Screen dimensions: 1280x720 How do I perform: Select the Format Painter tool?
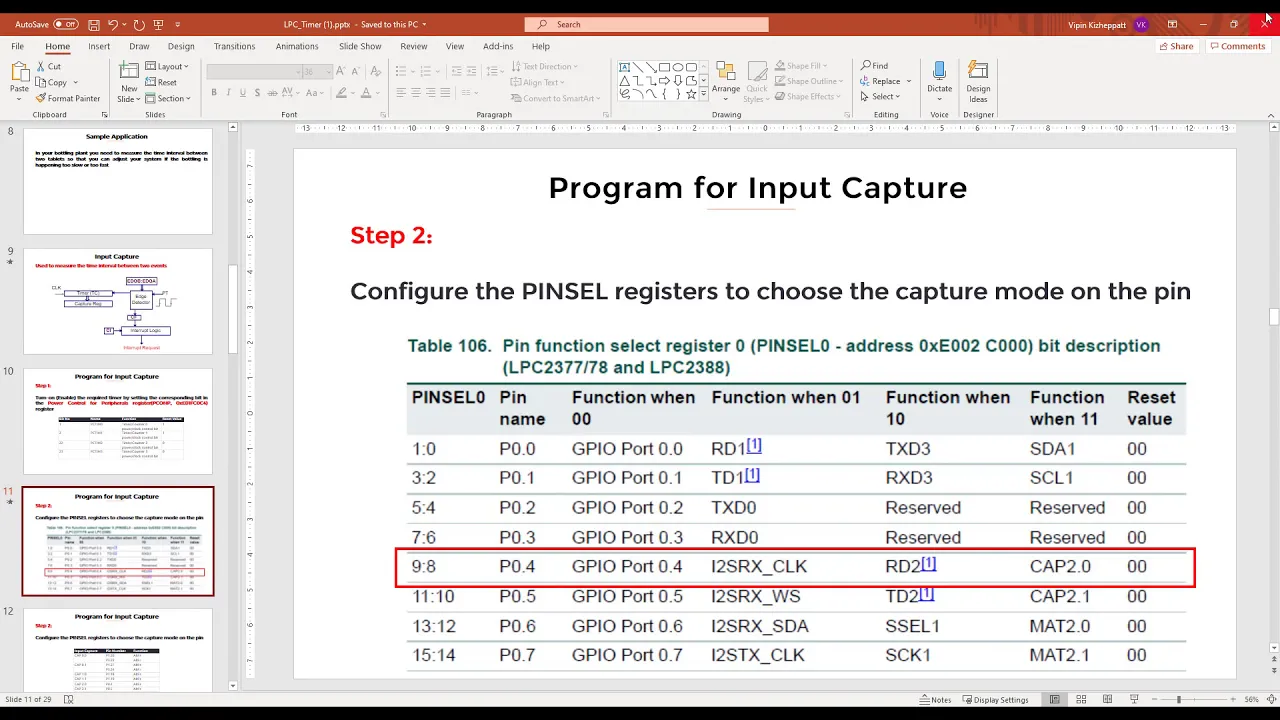tap(68, 98)
